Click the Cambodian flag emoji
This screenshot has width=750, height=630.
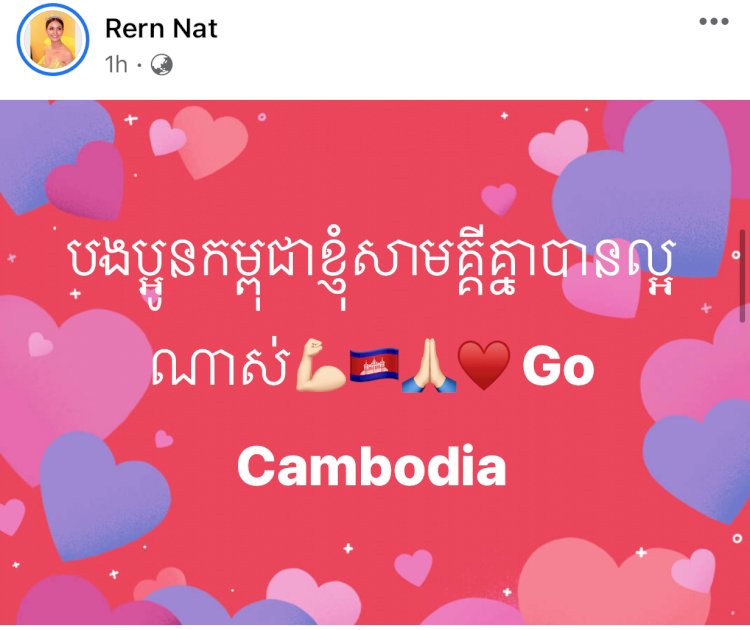374,365
